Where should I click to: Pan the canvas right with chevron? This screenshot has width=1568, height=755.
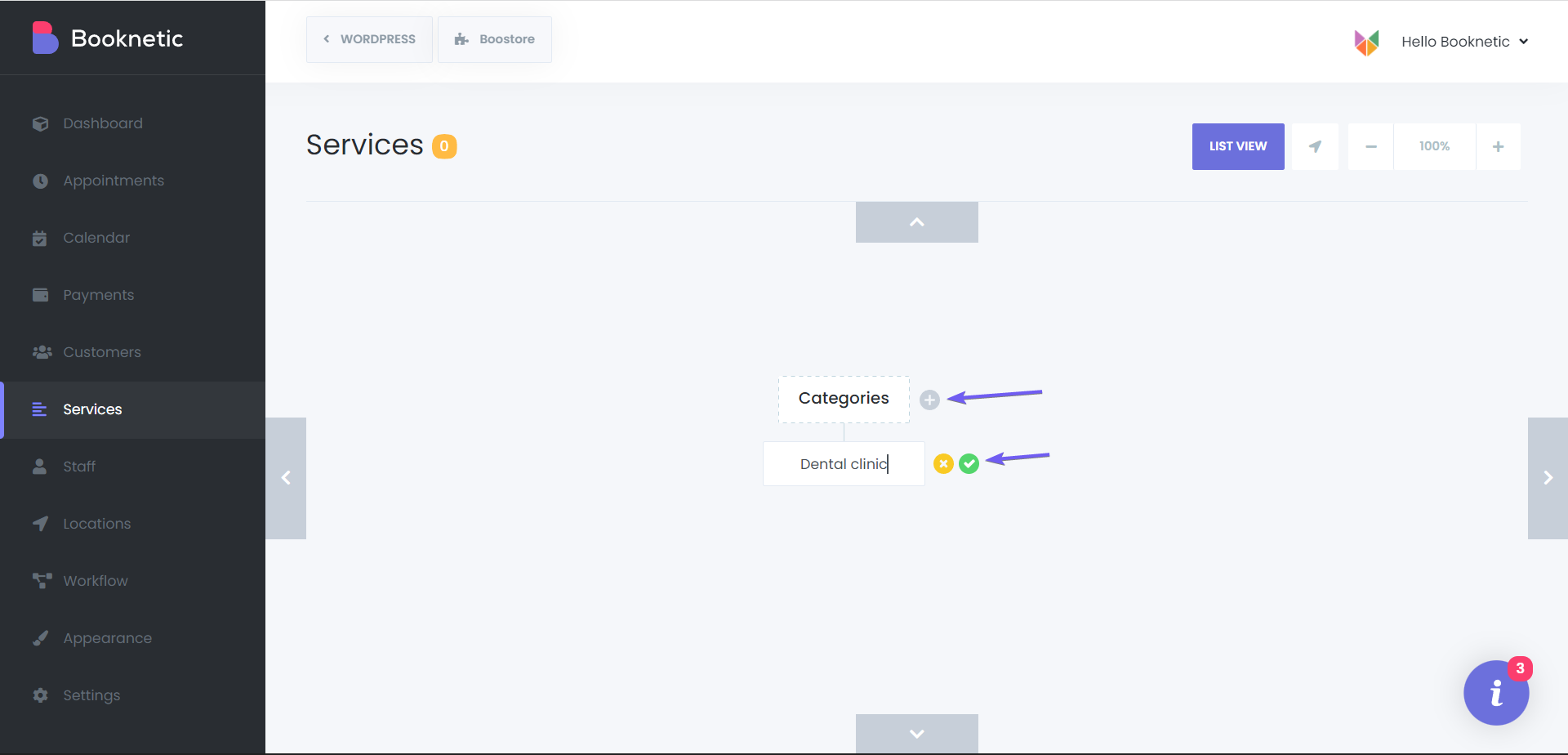pyautogui.click(x=1548, y=478)
